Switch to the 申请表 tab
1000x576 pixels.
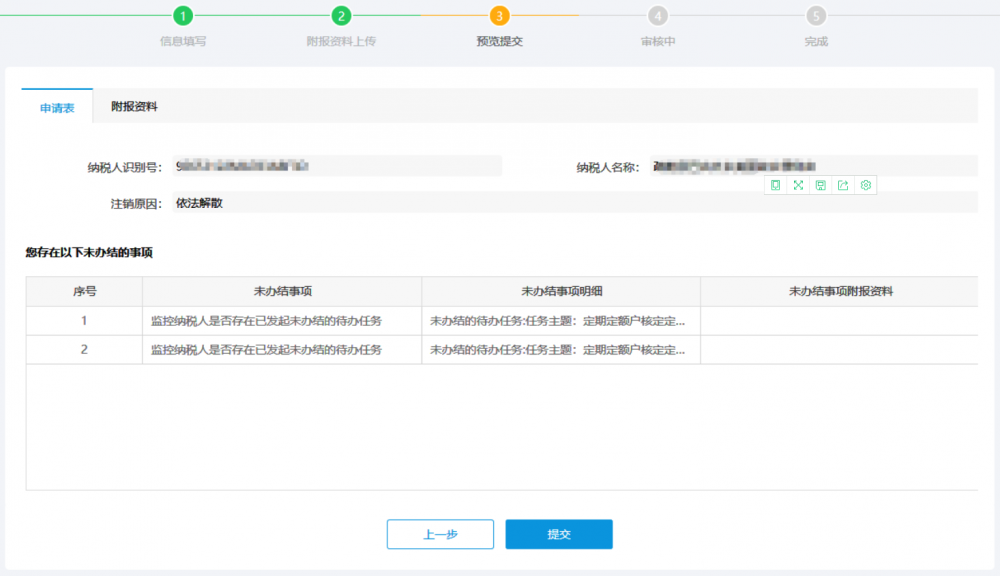(x=57, y=107)
